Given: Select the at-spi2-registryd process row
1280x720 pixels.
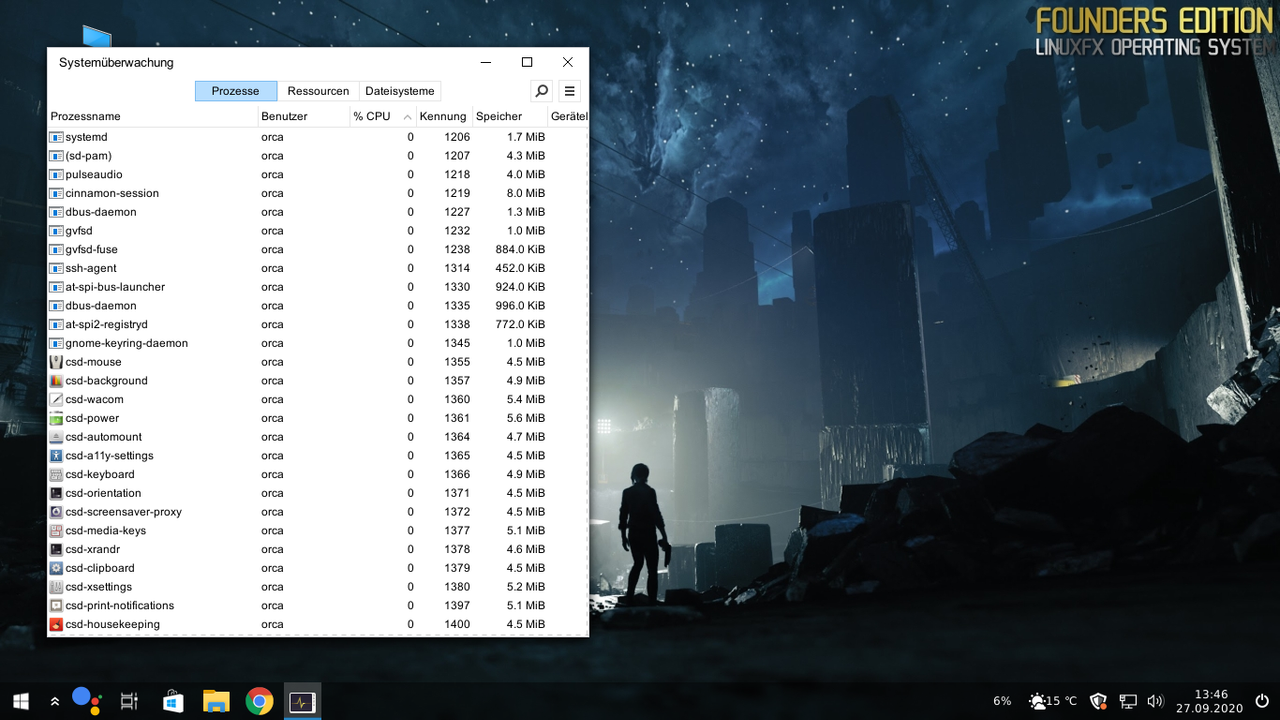Looking at the screenshot, I should coord(318,325).
